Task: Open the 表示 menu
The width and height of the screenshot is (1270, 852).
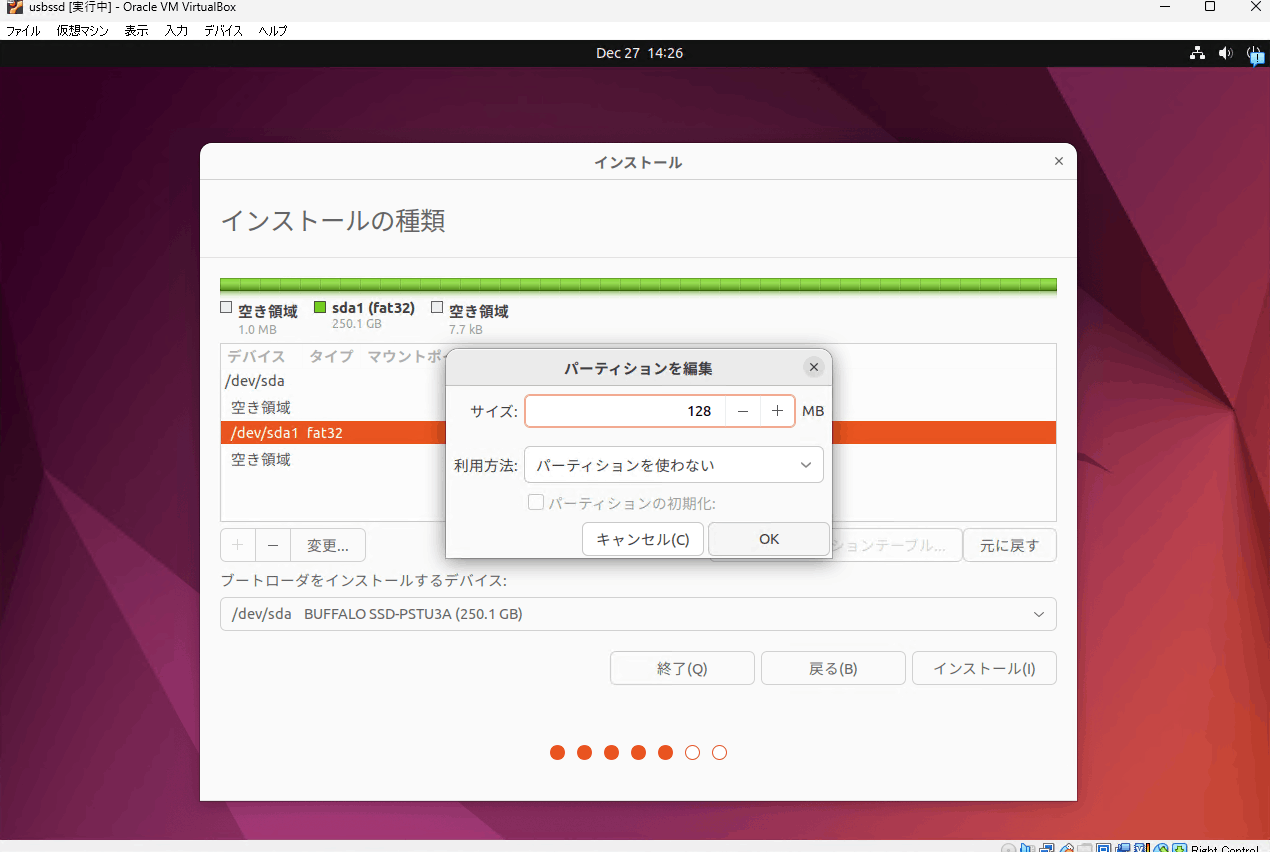Action: pos(136,31)
